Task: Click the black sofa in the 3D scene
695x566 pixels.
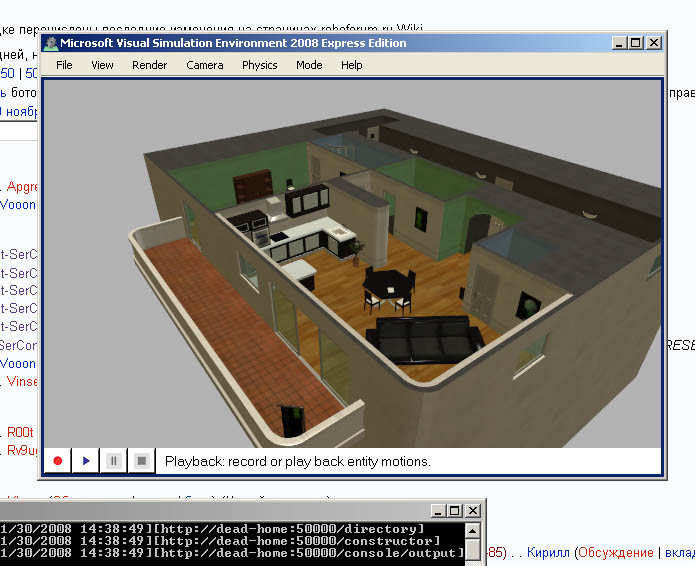Action: [425, 339]
